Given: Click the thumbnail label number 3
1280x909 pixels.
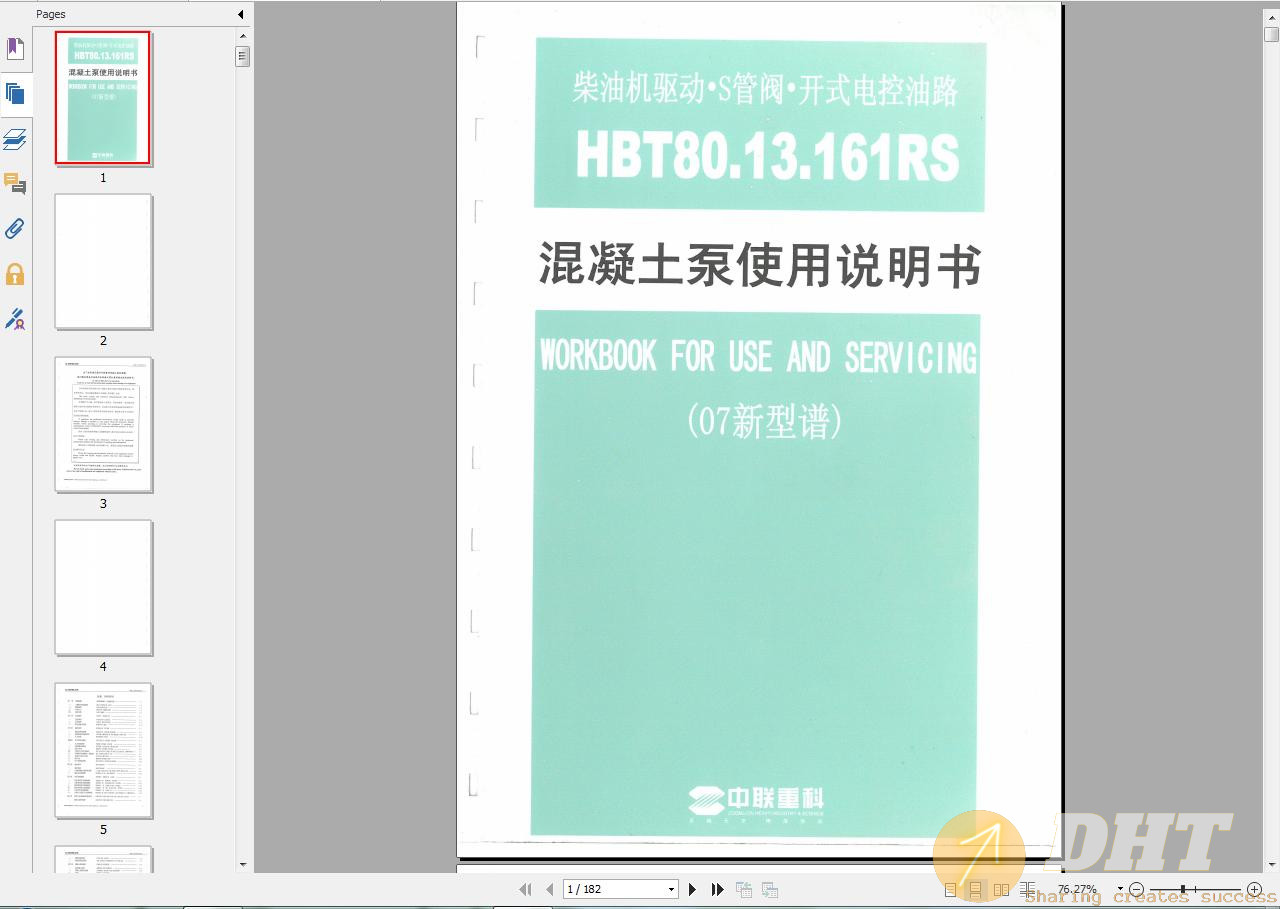Looking at the screenshot, I should 103,504.
